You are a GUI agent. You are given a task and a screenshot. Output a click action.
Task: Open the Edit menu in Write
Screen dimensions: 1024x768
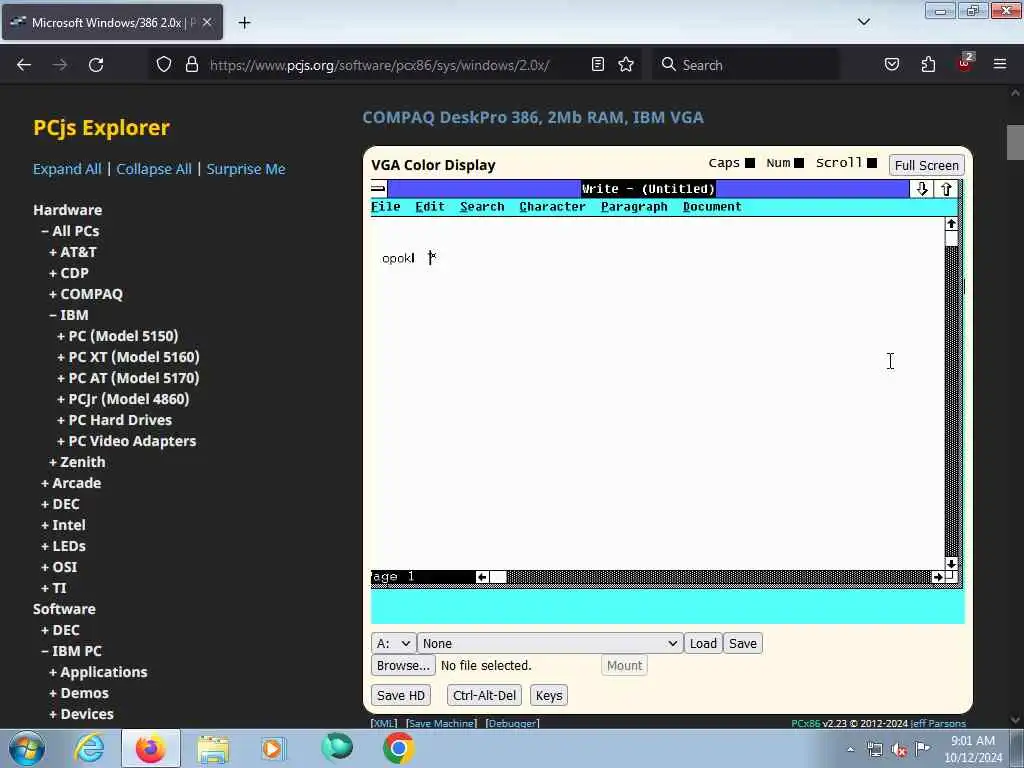tap(430, 206)
